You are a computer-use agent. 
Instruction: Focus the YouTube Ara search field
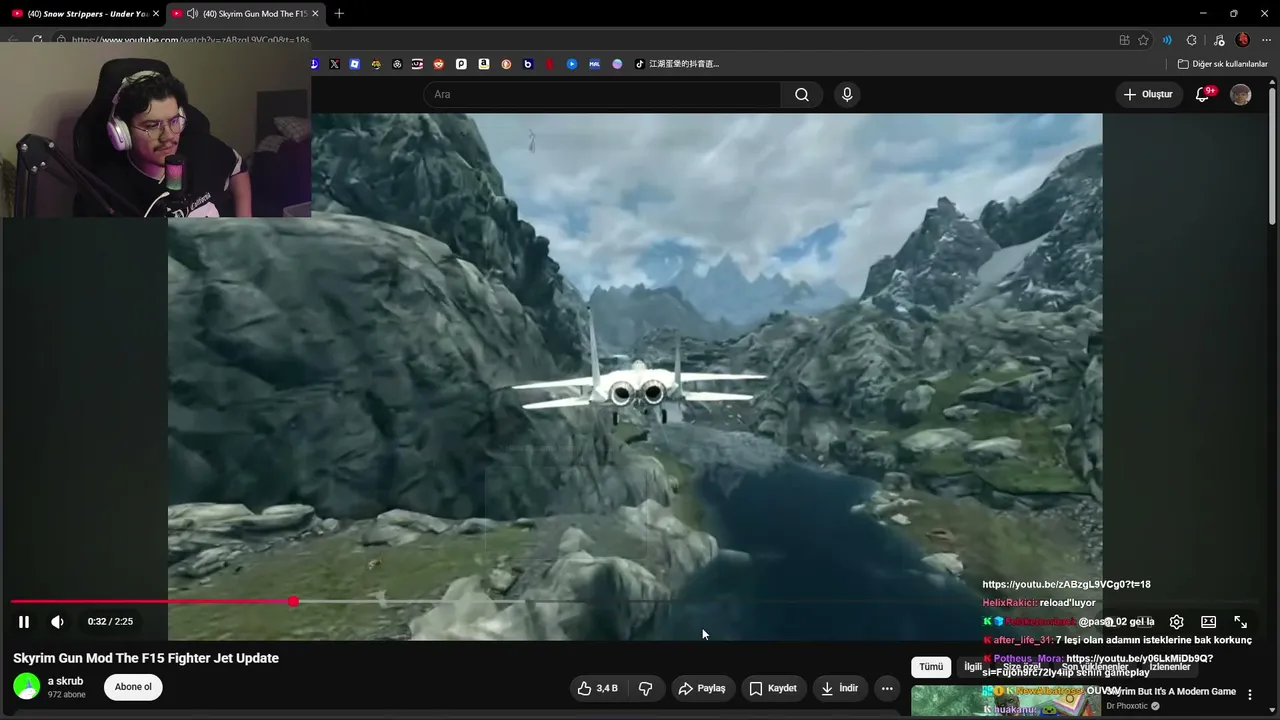[x=602, y=94]
